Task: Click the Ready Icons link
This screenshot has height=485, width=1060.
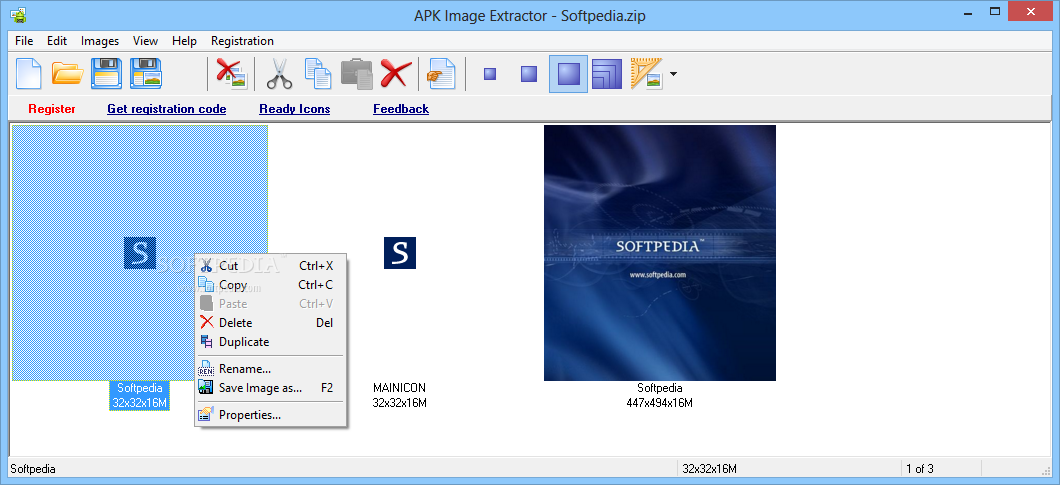Action: tap(295, 109)
